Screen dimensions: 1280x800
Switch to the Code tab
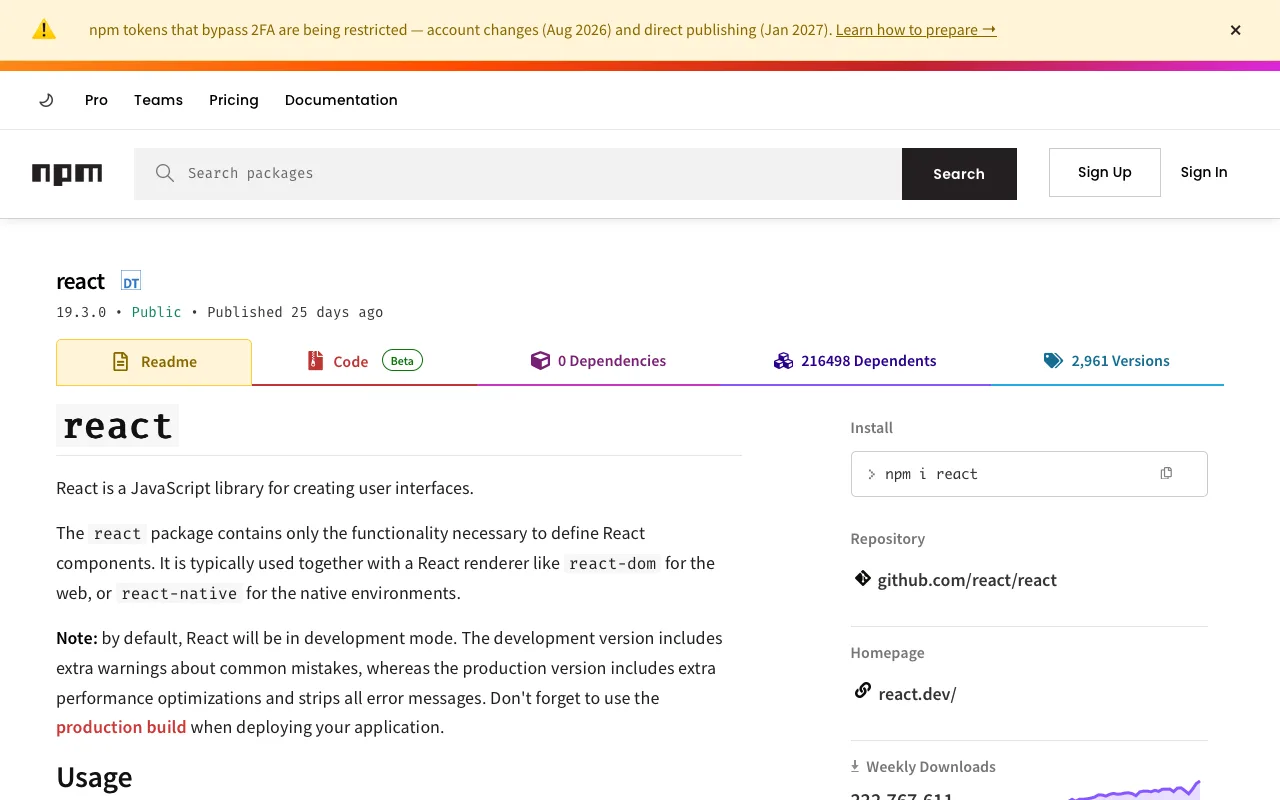point(364,361)
